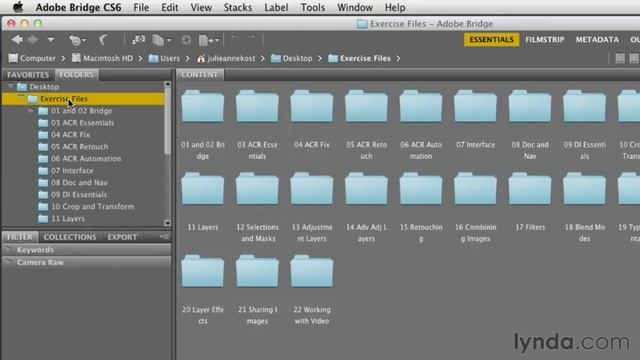The height and width of the screenshot is (360, 640).
Task: Open dropdown chevron after Exercise Files in path
Action: tap(398, 58)
